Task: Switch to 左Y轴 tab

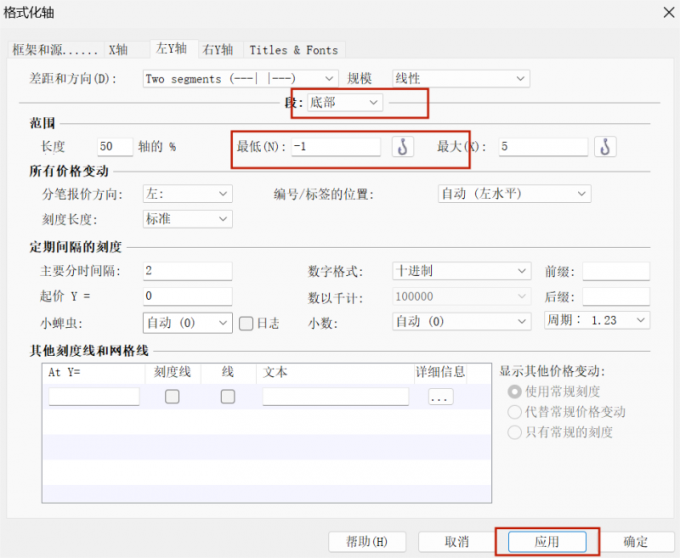Action: coord(172,49)
